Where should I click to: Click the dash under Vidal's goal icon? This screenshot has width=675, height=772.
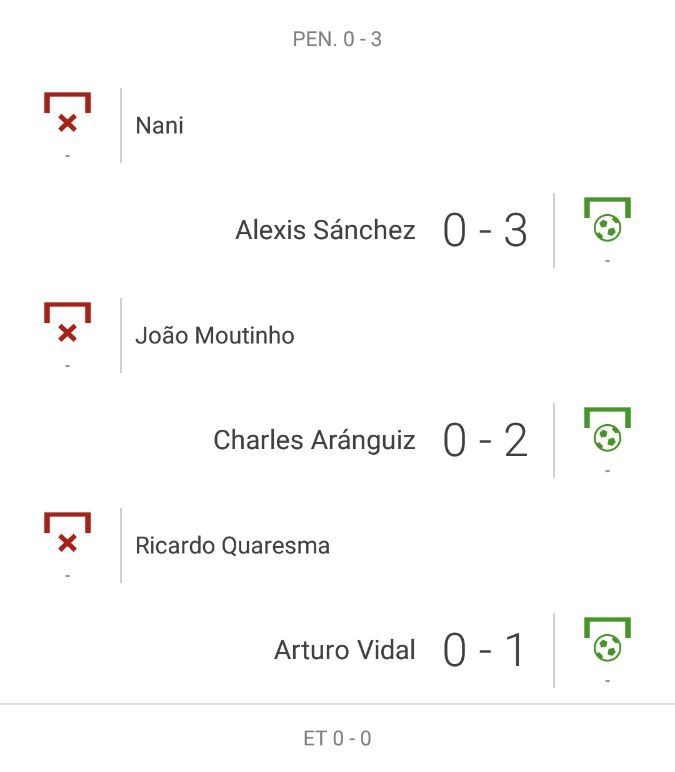click(x=607, y=681)
